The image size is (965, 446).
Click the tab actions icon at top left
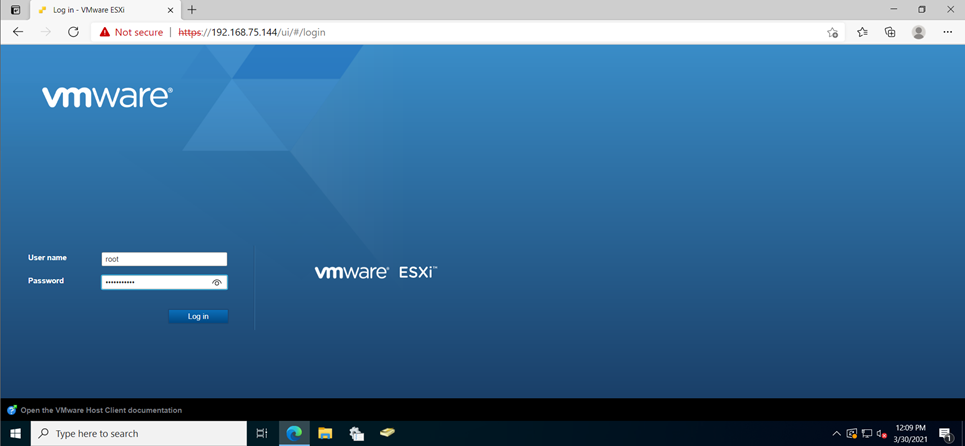coord(15,10)
